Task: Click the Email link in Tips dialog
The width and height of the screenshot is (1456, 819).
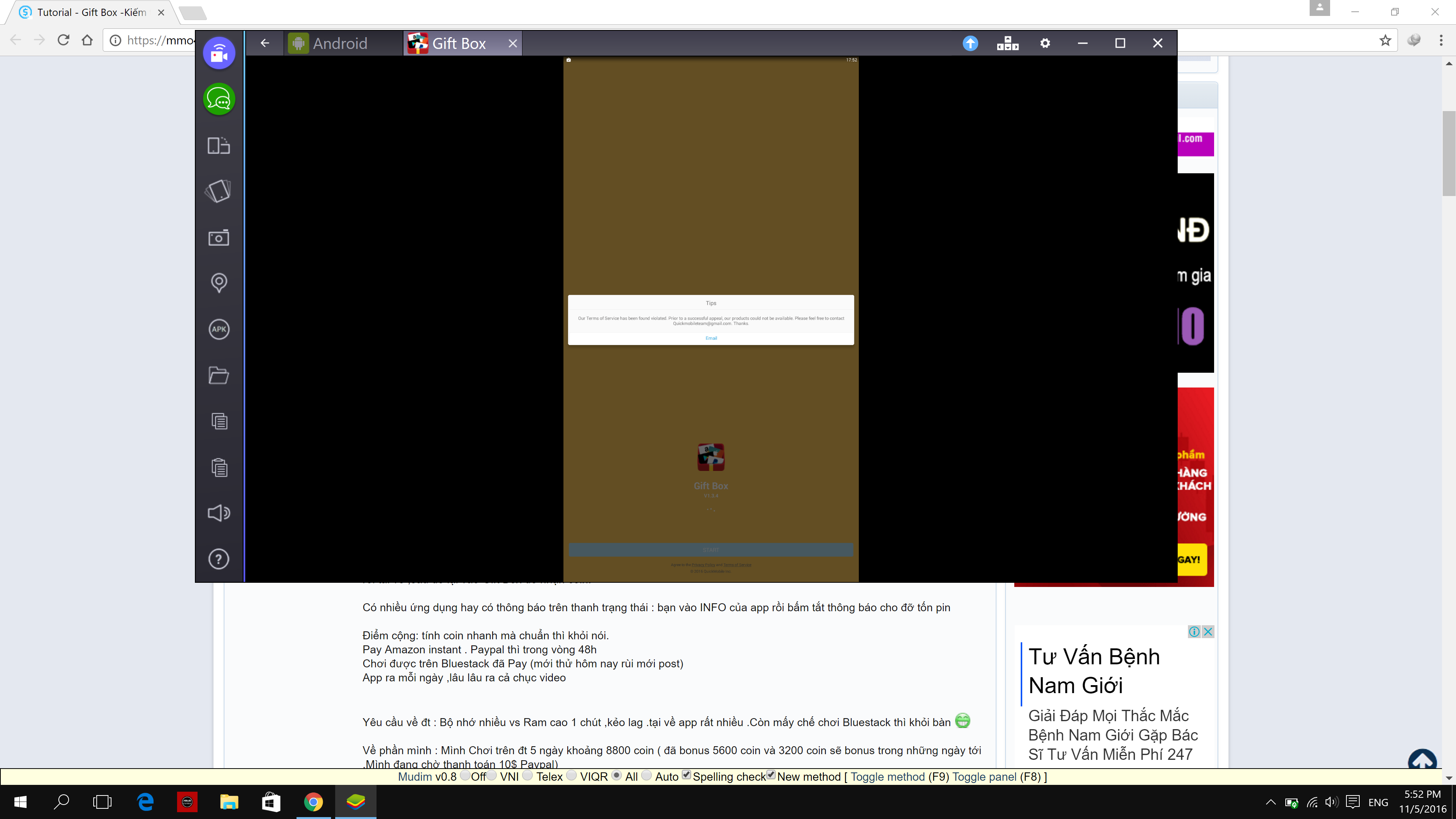Action: (711, 338)
